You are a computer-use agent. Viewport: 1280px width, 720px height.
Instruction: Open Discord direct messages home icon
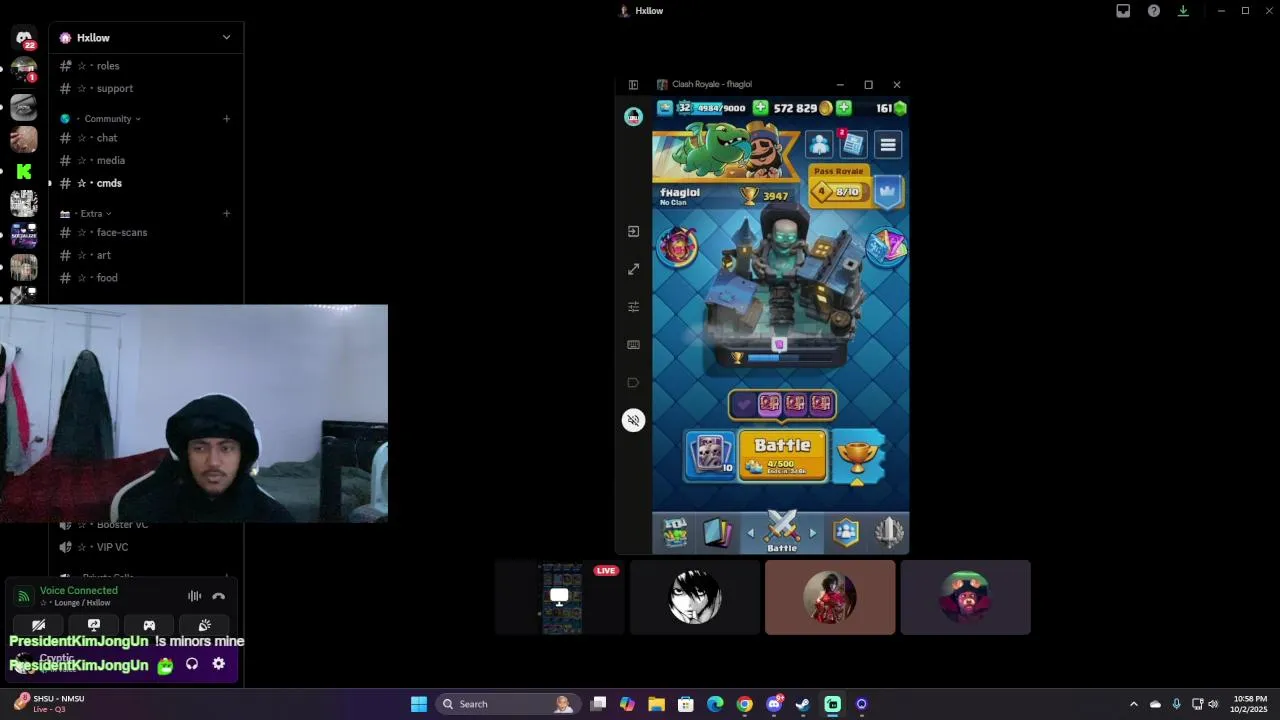pos(24,38)
